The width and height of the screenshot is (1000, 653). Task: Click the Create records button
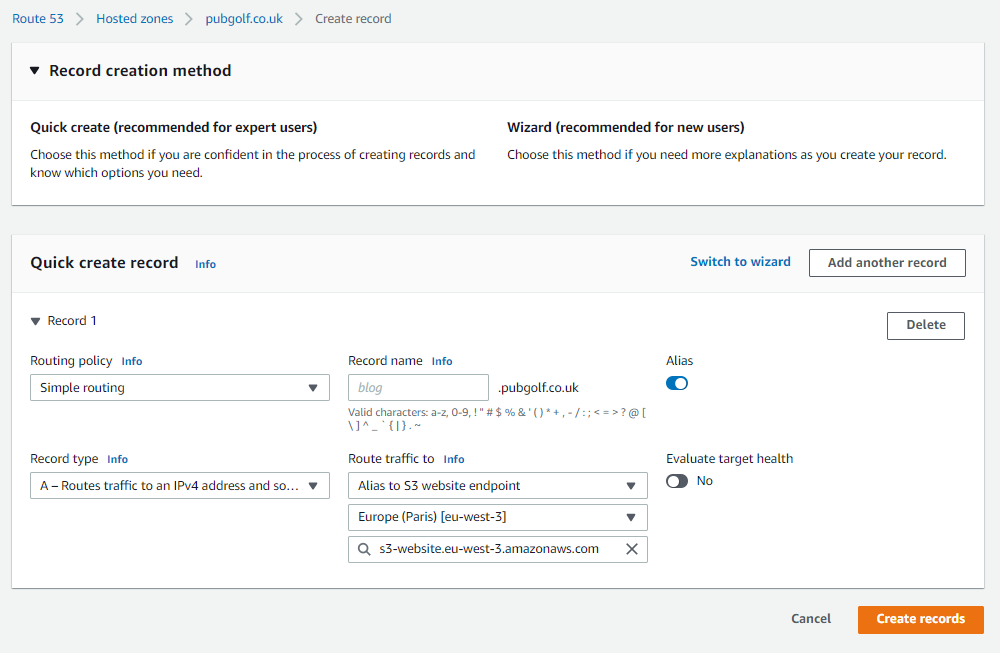(x=920, y=619)
